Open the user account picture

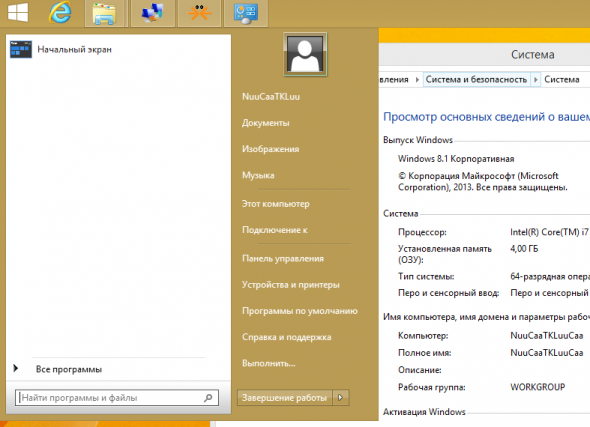(305, 54)
